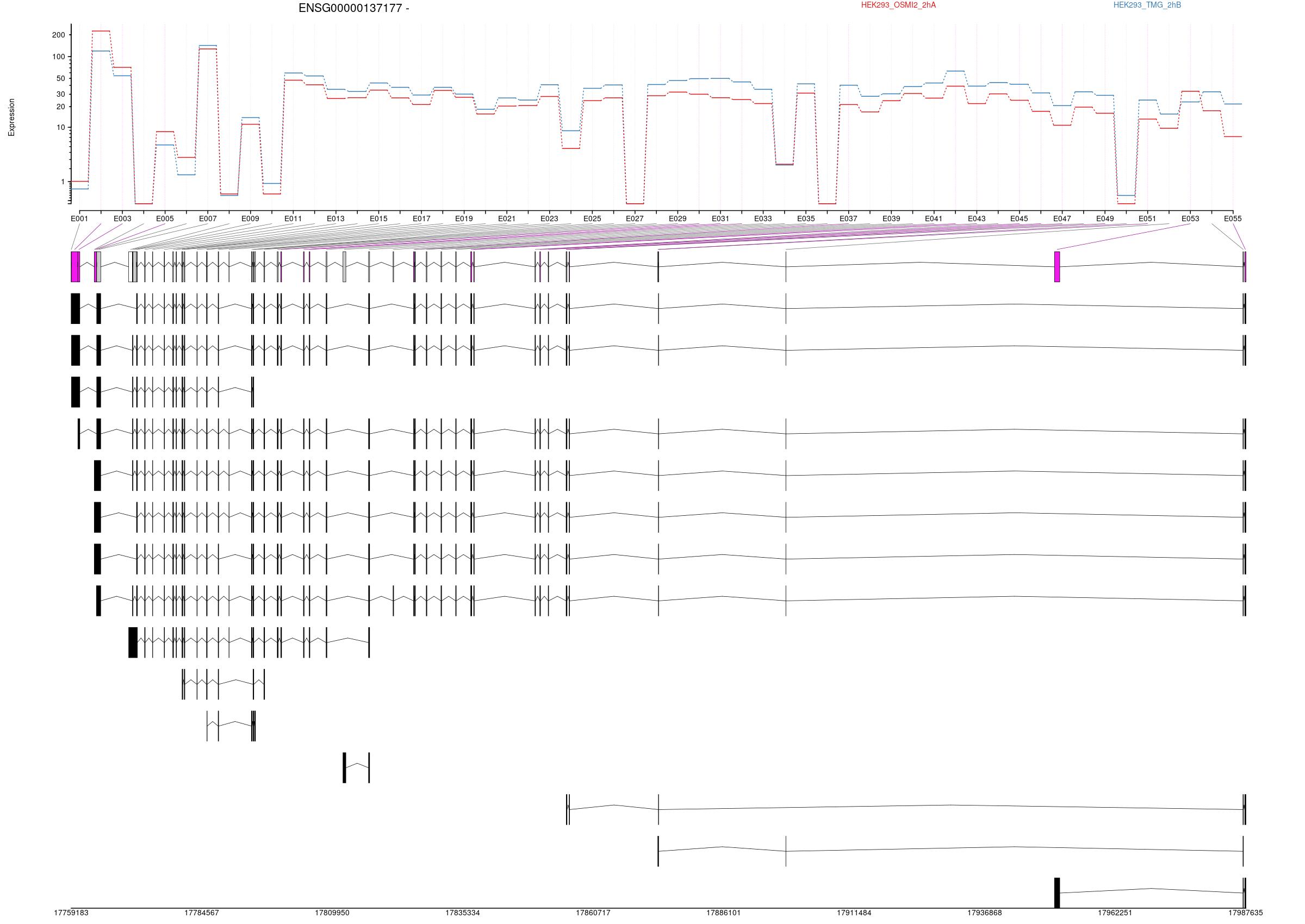Click y-axis tick value 100
The image size is (1305, 924).
[59, 57]
